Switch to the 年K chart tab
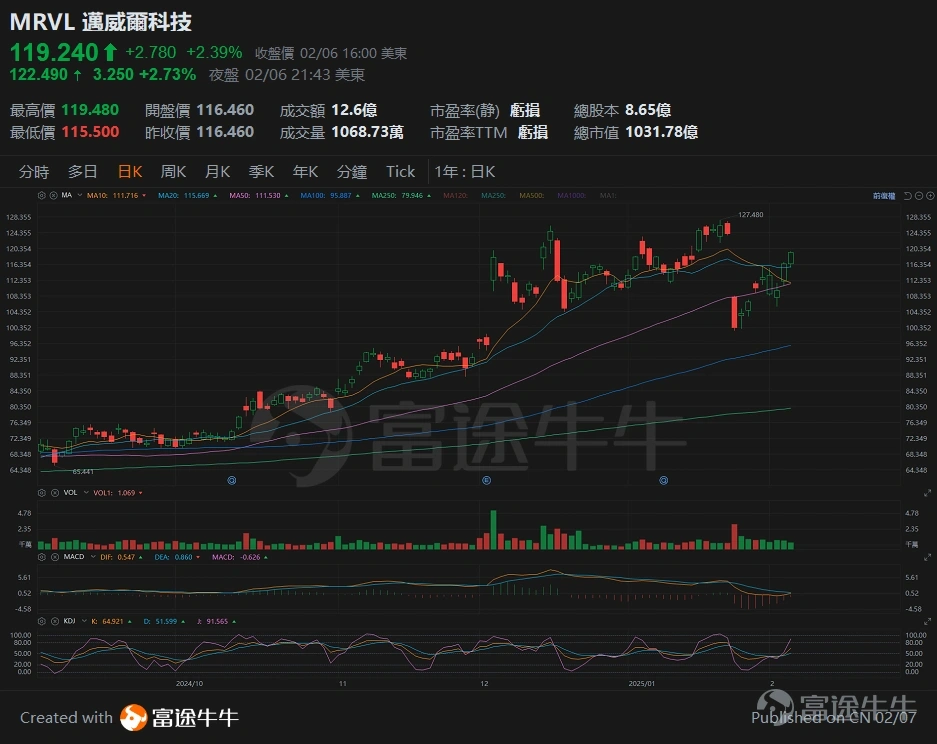The image size is (937, 744). coord(305,172)
